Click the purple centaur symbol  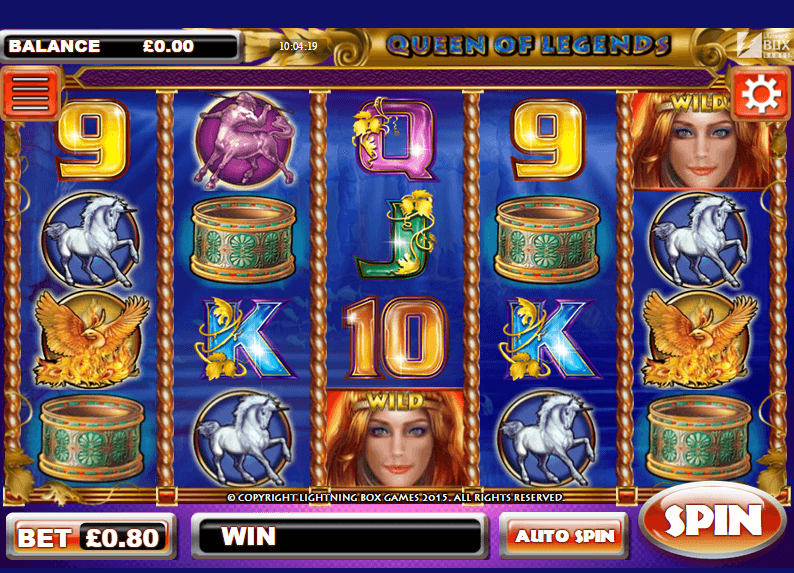tap(244, 140)
